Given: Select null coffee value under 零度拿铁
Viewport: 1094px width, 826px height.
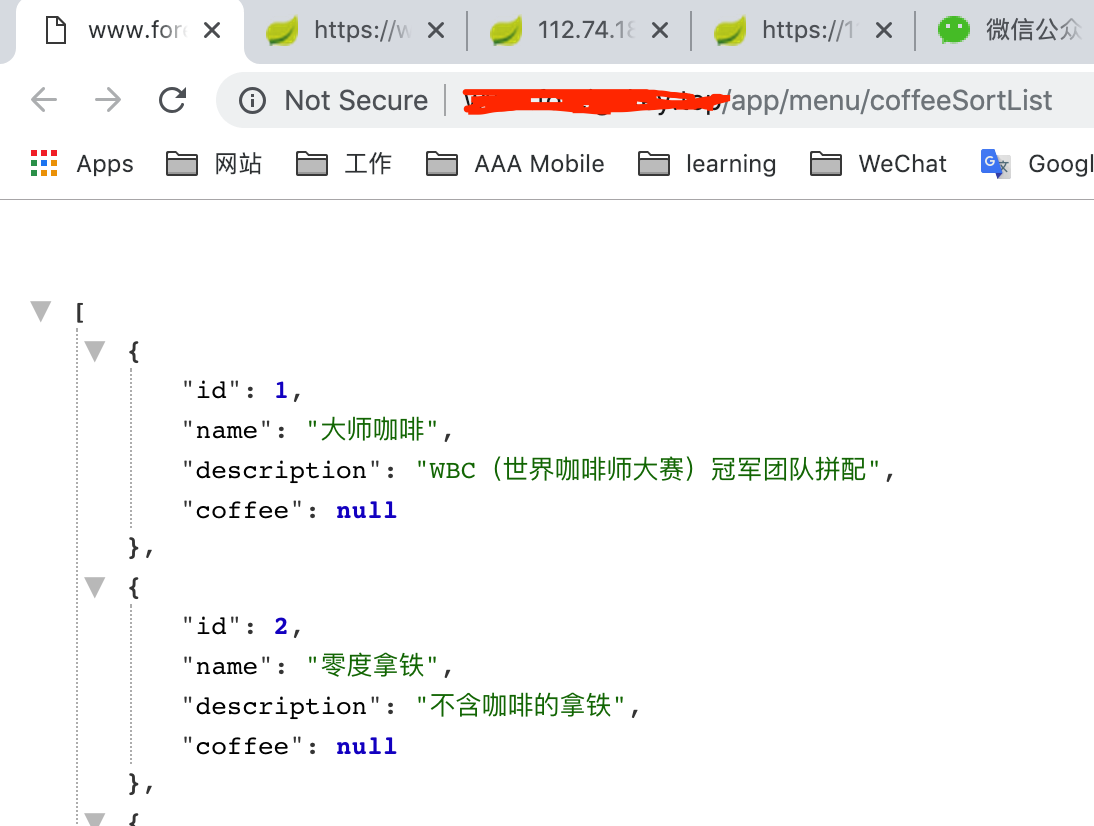Looking at the screenshot, I should [366, 746].
